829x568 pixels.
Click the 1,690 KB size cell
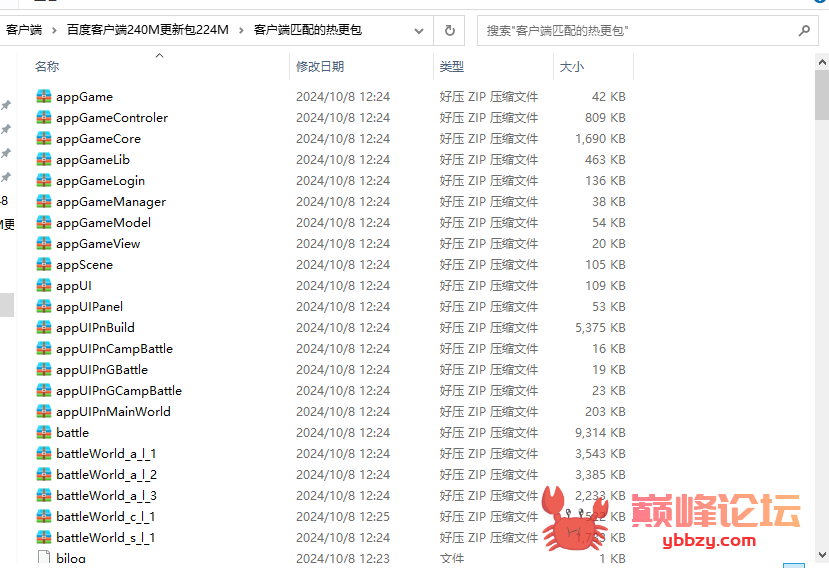pos(600,139)
